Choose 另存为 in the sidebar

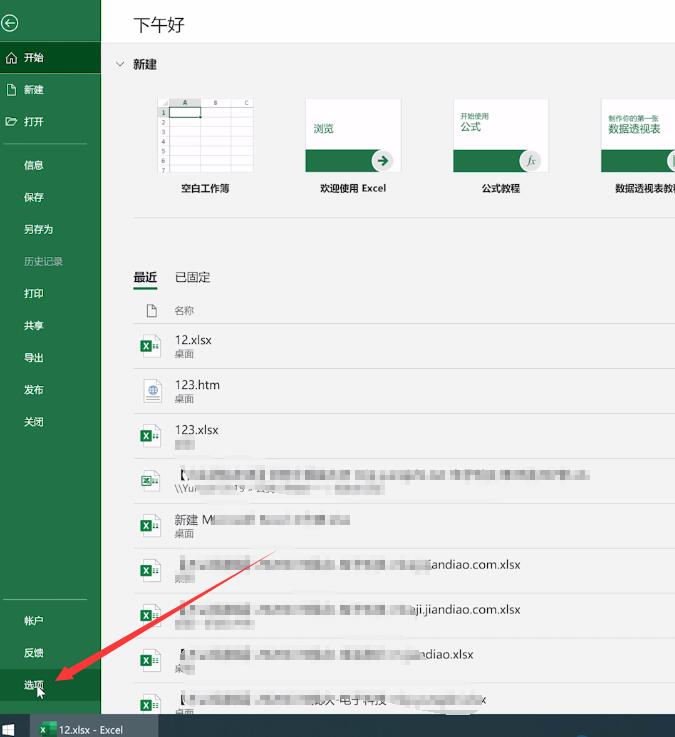[x=50, y=229]
